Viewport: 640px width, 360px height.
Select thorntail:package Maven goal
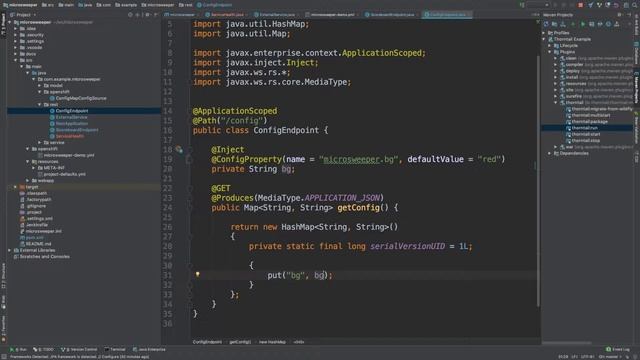tap(589, 122)
